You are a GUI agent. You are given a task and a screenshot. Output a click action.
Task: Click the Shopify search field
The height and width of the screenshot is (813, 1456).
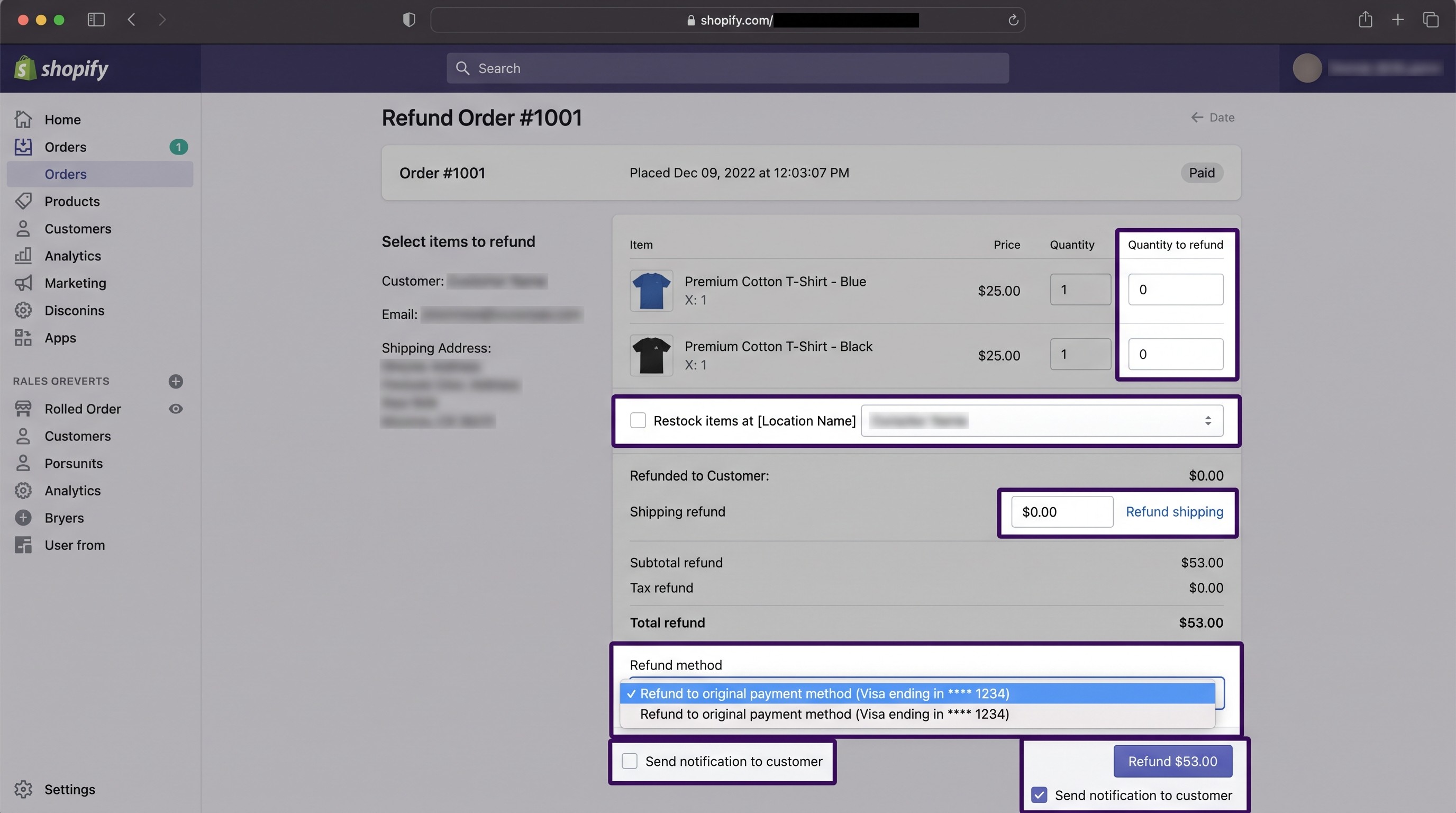coord(727,68)
